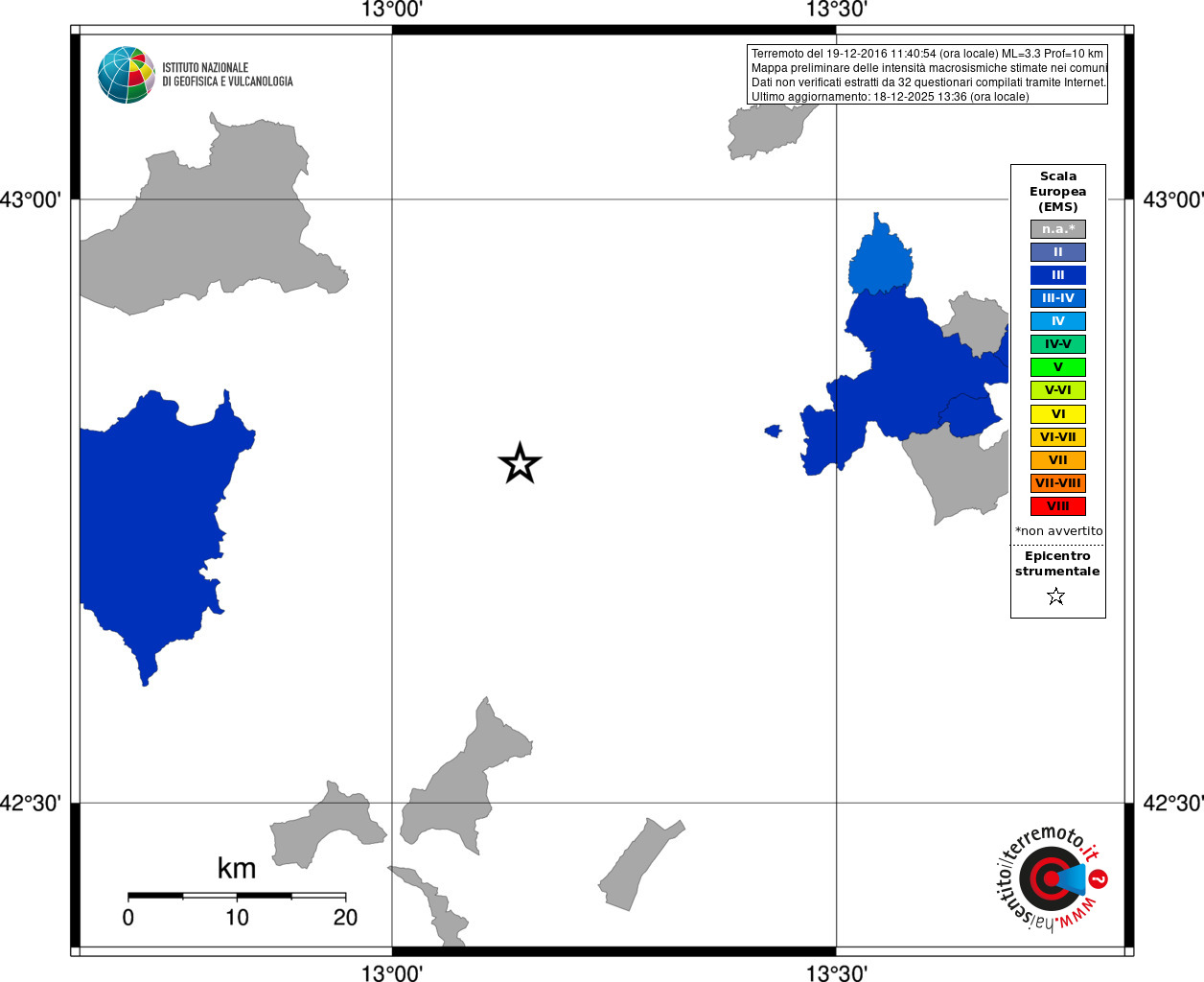The height and width of the screenshot is (982, 1204).
Task: Click the INGV globe logo
Action: (x=127, y=75)
